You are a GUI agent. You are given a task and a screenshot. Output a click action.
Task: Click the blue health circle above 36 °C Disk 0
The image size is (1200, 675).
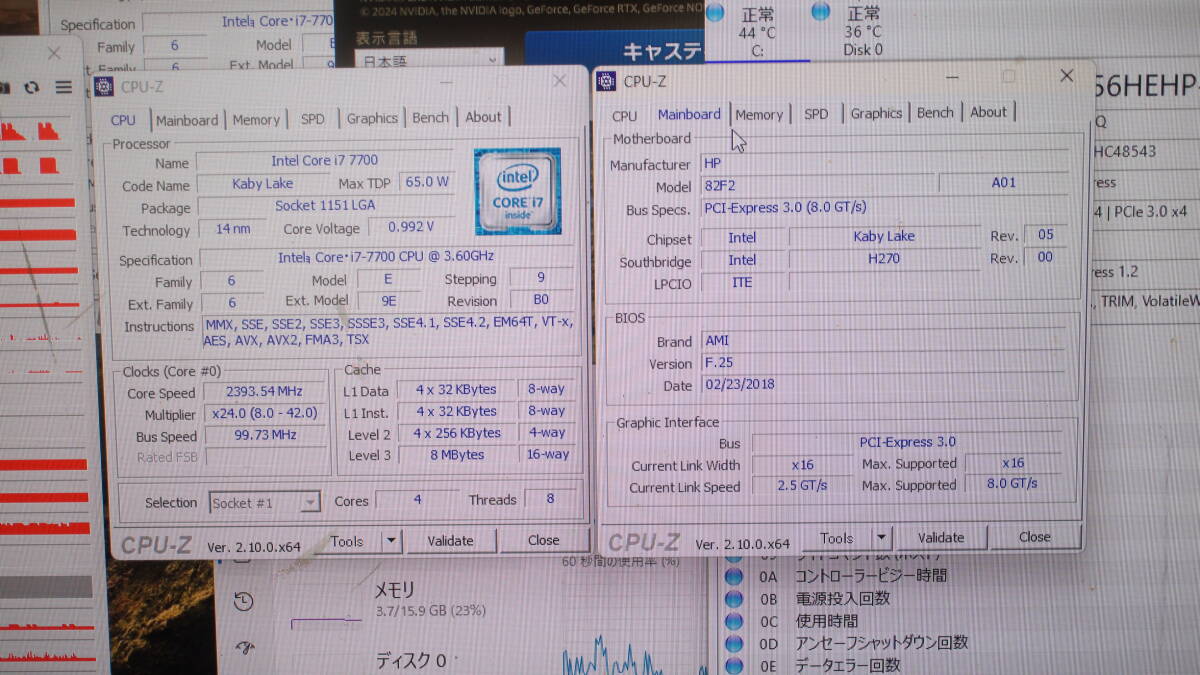coord(821,11)
